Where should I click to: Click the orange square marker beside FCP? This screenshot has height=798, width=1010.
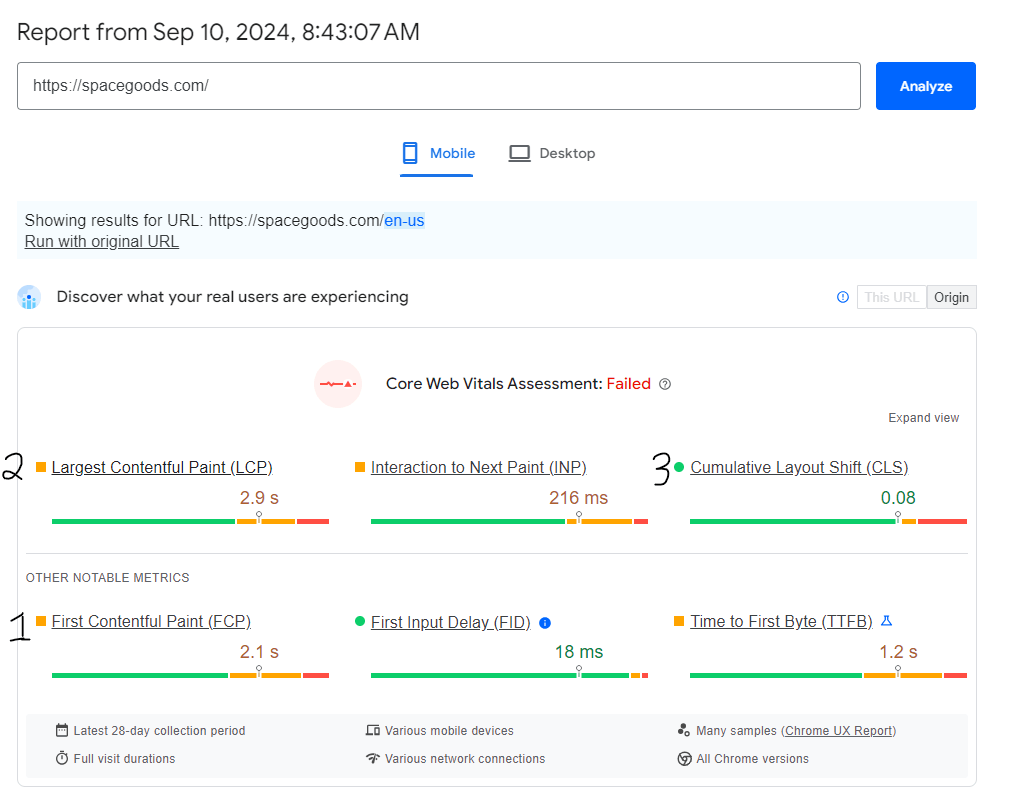click(41, 621)
